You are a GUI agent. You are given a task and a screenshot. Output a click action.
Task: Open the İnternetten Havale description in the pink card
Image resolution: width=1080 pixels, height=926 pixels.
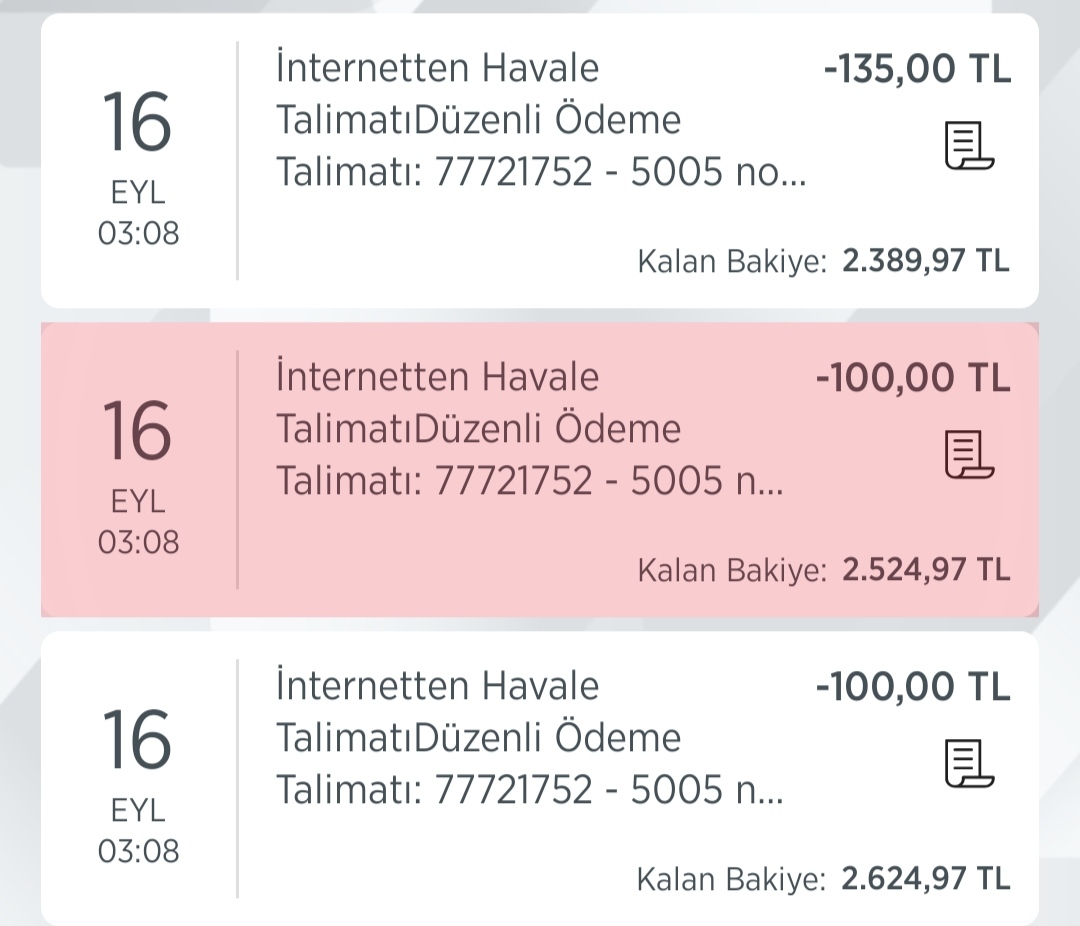530,429
